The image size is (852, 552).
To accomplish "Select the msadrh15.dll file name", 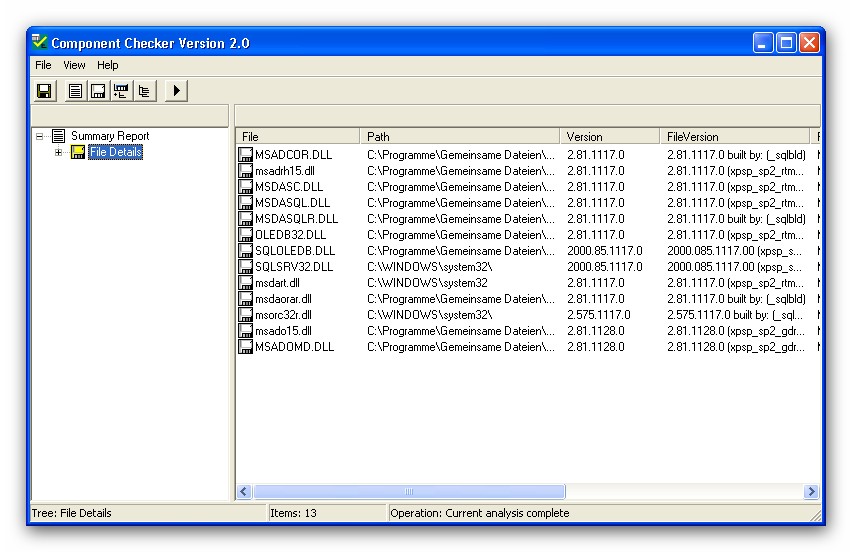I will 285,171.
